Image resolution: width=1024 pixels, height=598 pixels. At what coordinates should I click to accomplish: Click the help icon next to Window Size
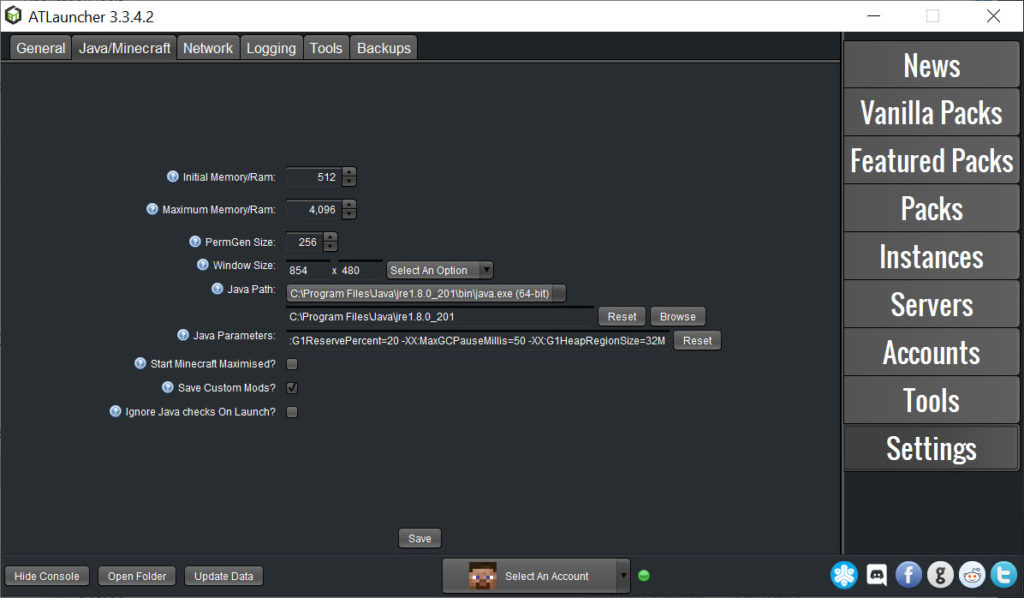(202, 265)
